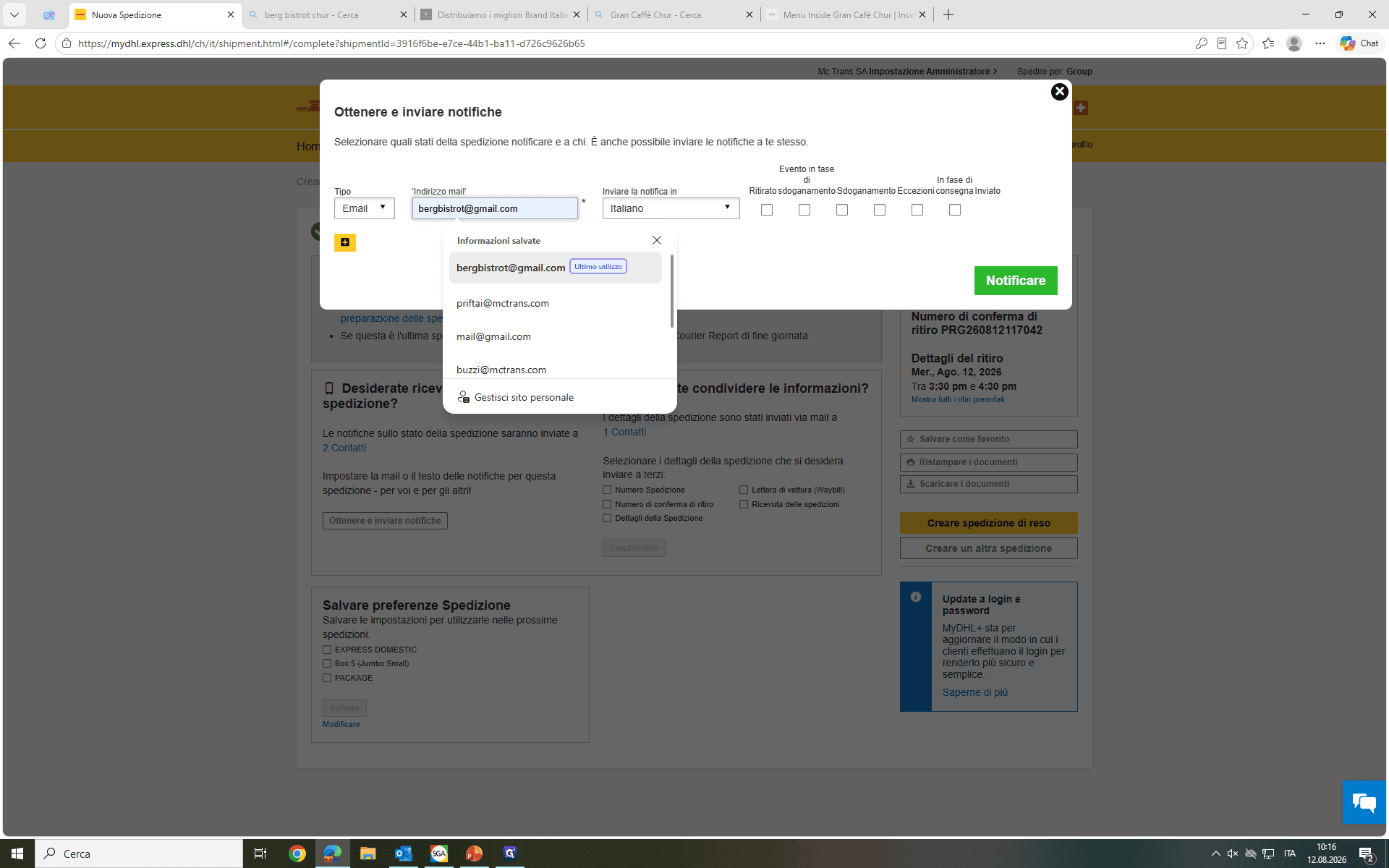View site information lock icon
Image resolution: width=1389 pixels, height=868 pixels.
click(x=67, y=43)
